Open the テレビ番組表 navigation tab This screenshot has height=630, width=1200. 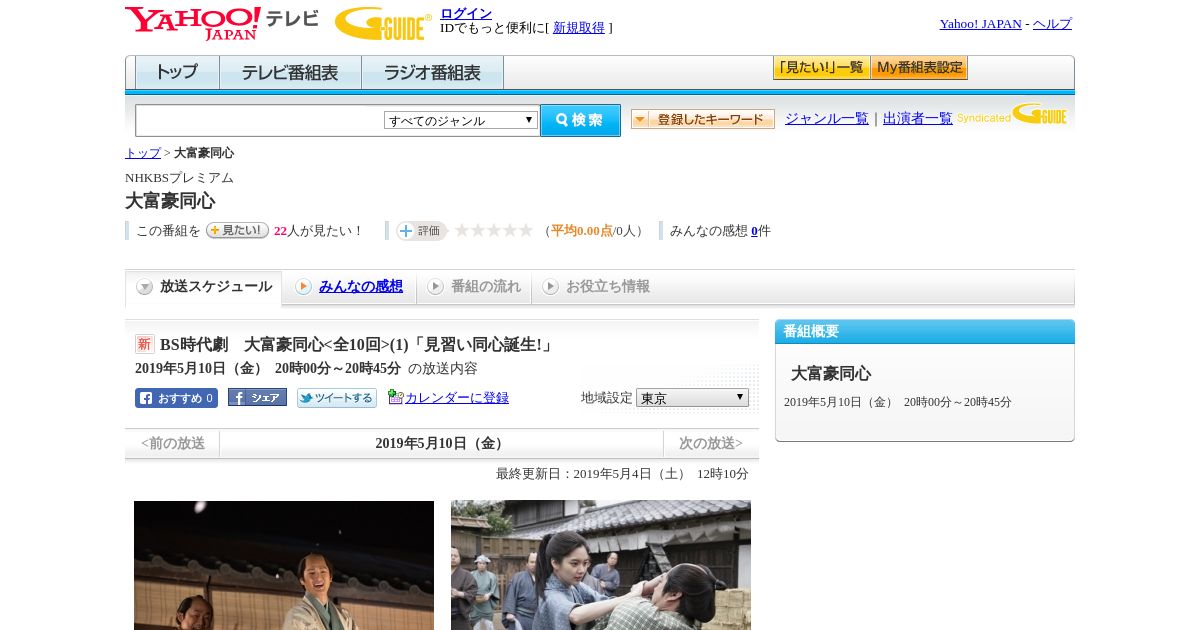click(x=290, y=73)
